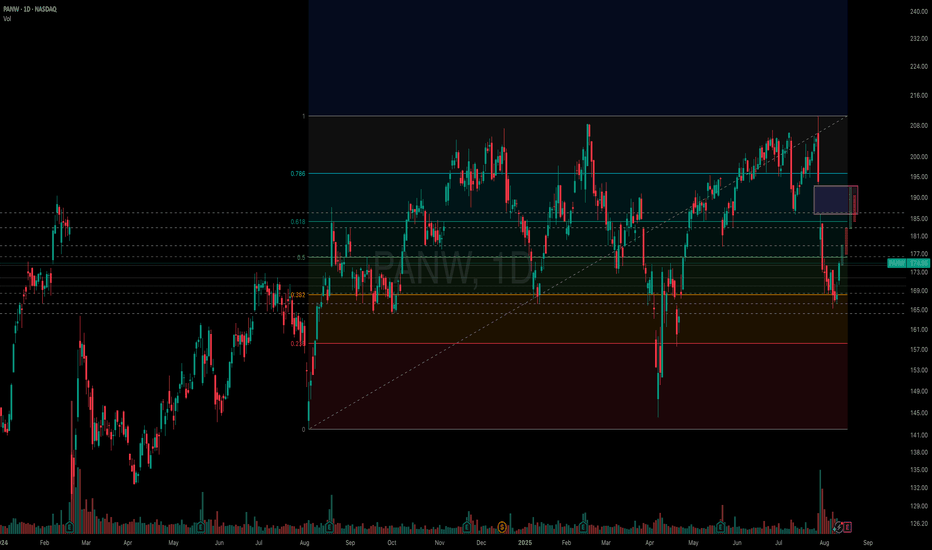Click the 141.00 price axis label

(918, 435)
